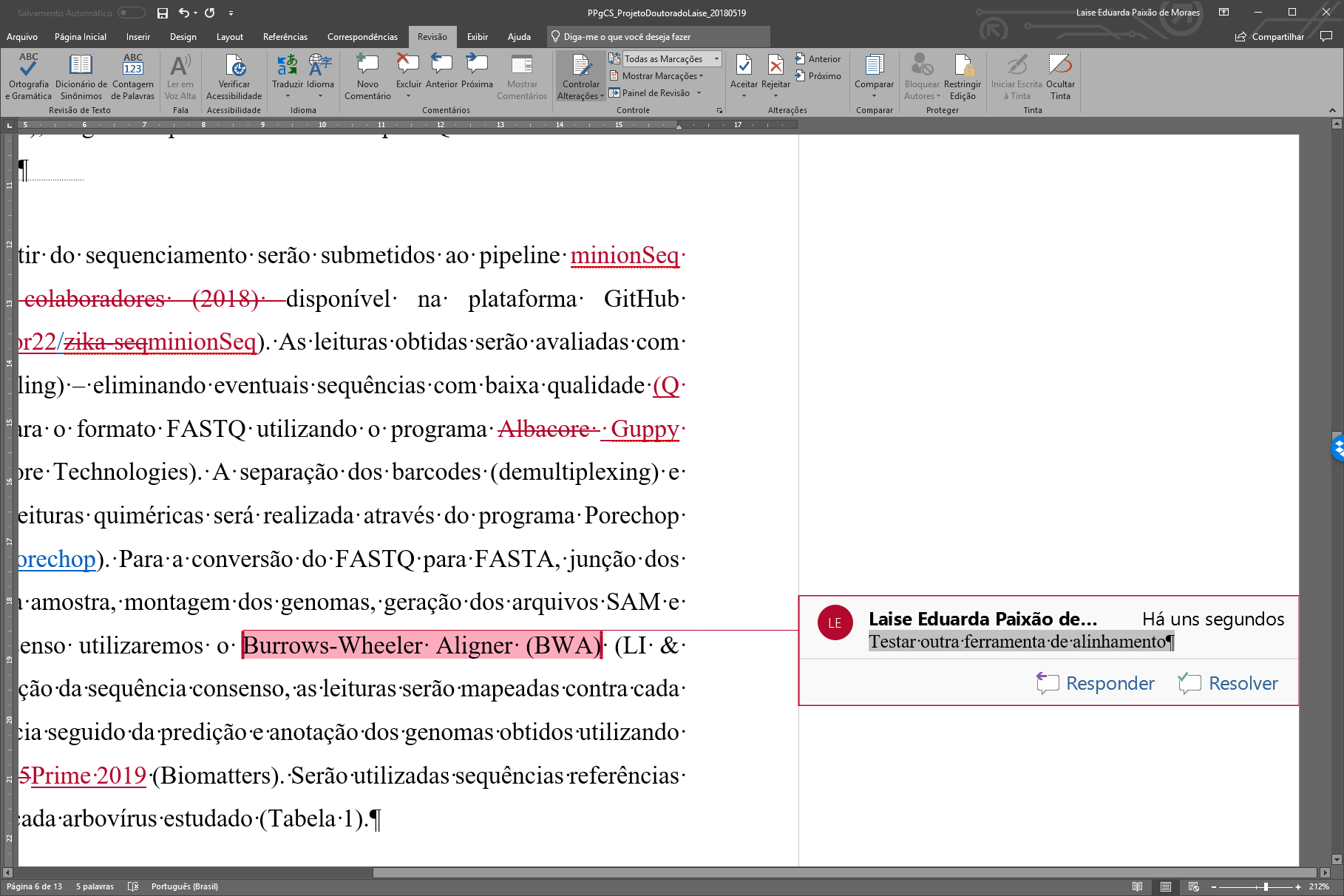Go to Próximo tracked change
The height and width of the screenshot is (896, 1344).
click(818, 76)
